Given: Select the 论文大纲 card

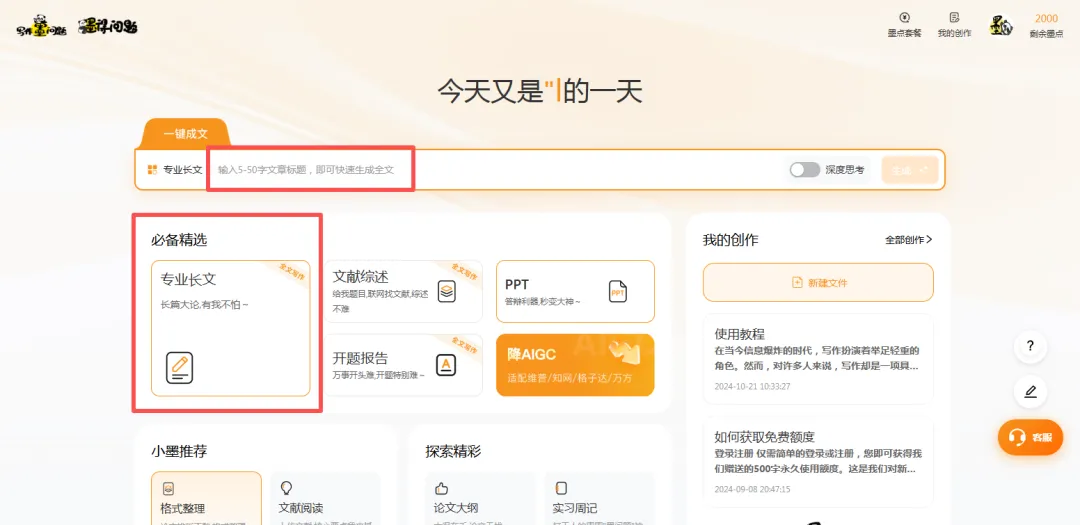Looking at the screenshot, I should (480, 498).
